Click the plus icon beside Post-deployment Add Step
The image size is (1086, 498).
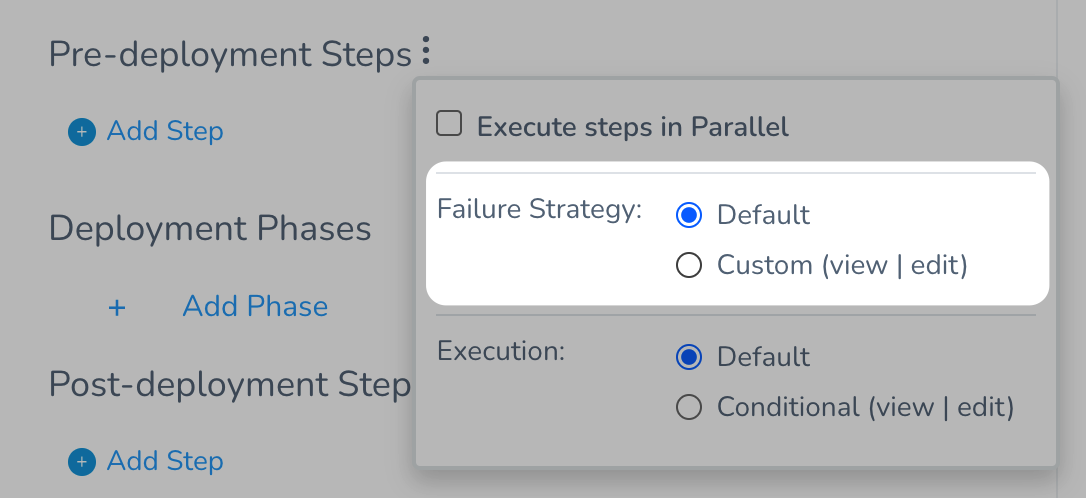(x=82, y=461)
